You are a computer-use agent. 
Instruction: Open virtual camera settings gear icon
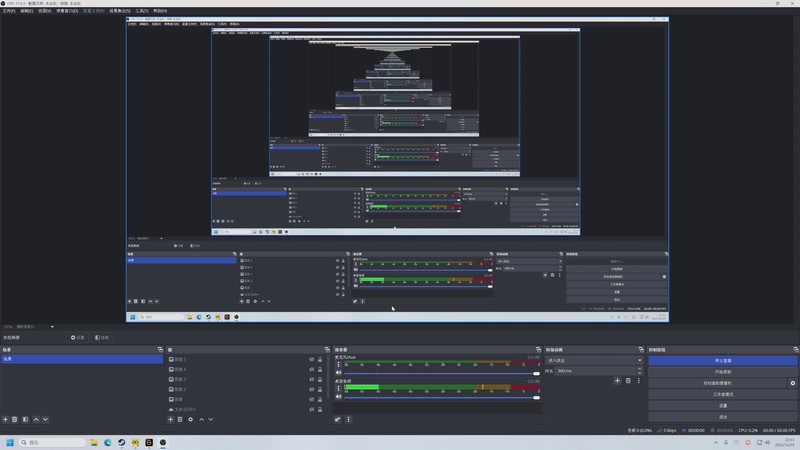click(793, 383)
